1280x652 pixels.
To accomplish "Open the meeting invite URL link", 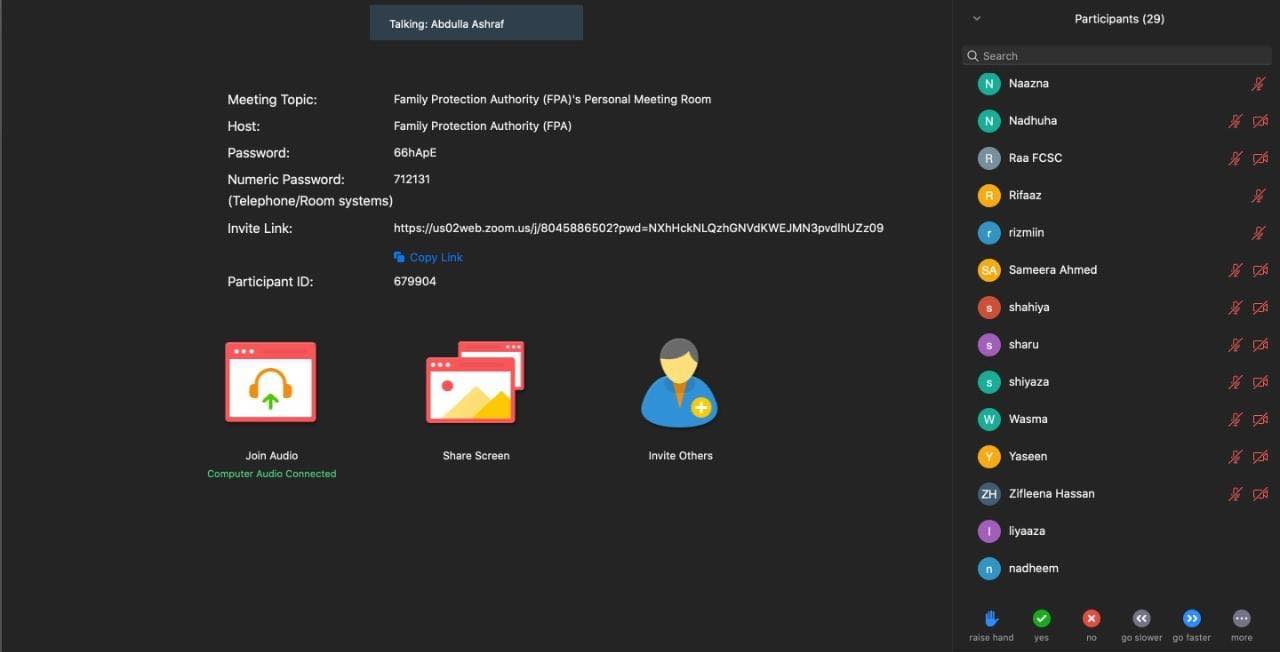I will pyautogui.click(x=638, y=228).
